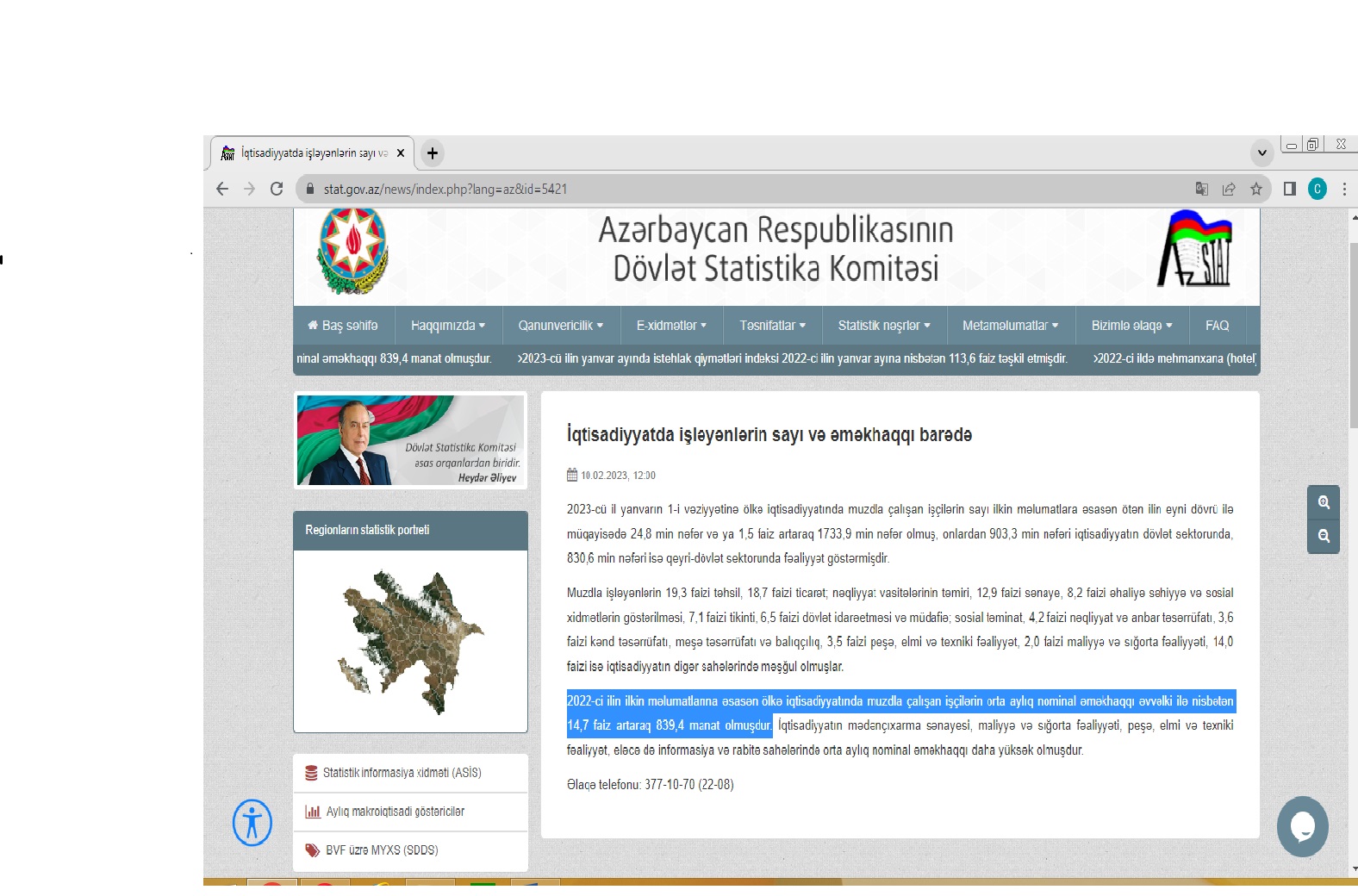
Task: Expand the Haqqımızda dropdown menu
Action: point(448,326)
